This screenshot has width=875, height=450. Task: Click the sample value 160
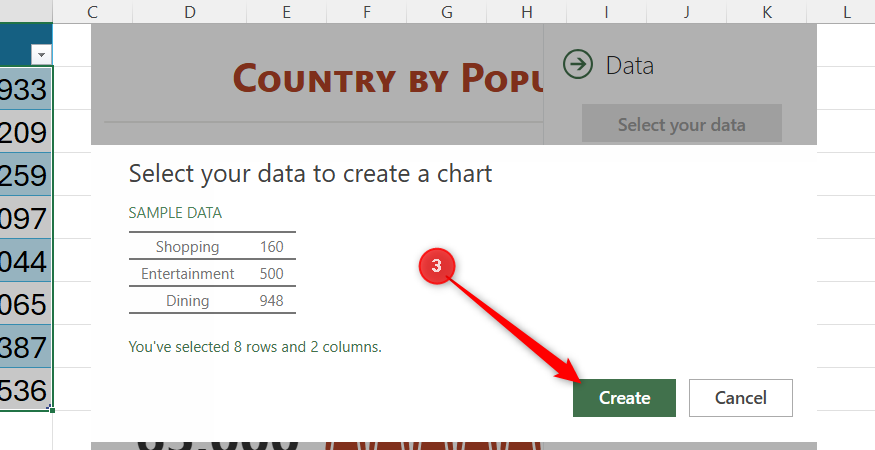pyautogui.click(x=272, y=246)
